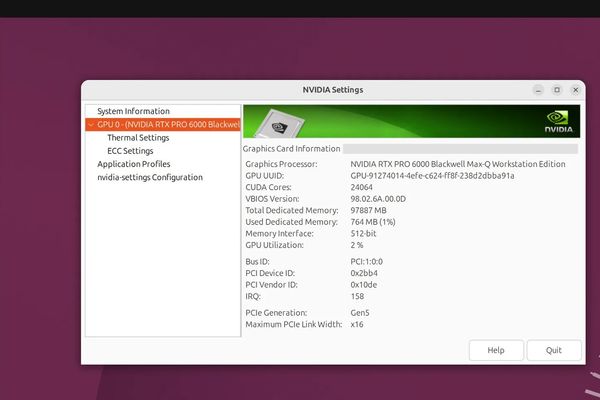600x400 pixels.
Task: Click the CUDA cores value 24064
Action: [x=361, y=187]
